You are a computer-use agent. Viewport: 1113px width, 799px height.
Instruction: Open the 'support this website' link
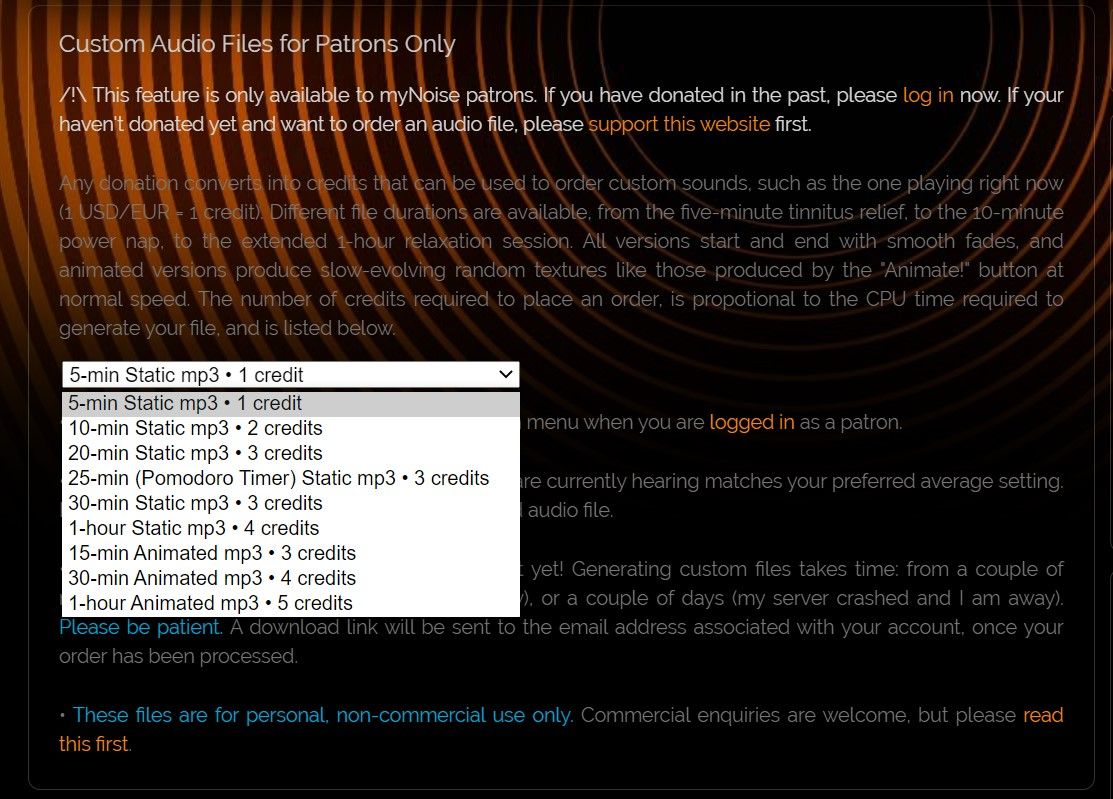coord(679,125)
